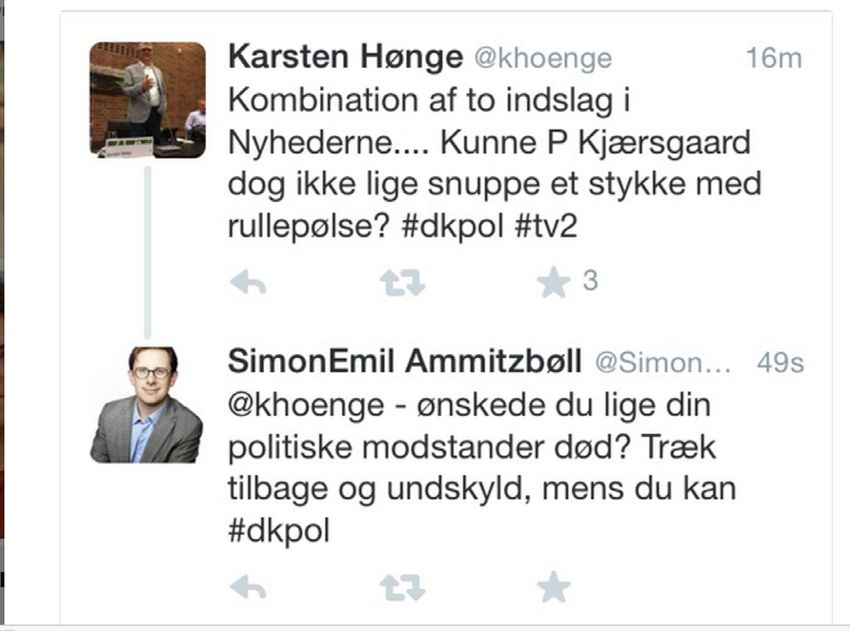
Task: Click the #dkpol hashtag in first tweet
Action: click(453, 226)
